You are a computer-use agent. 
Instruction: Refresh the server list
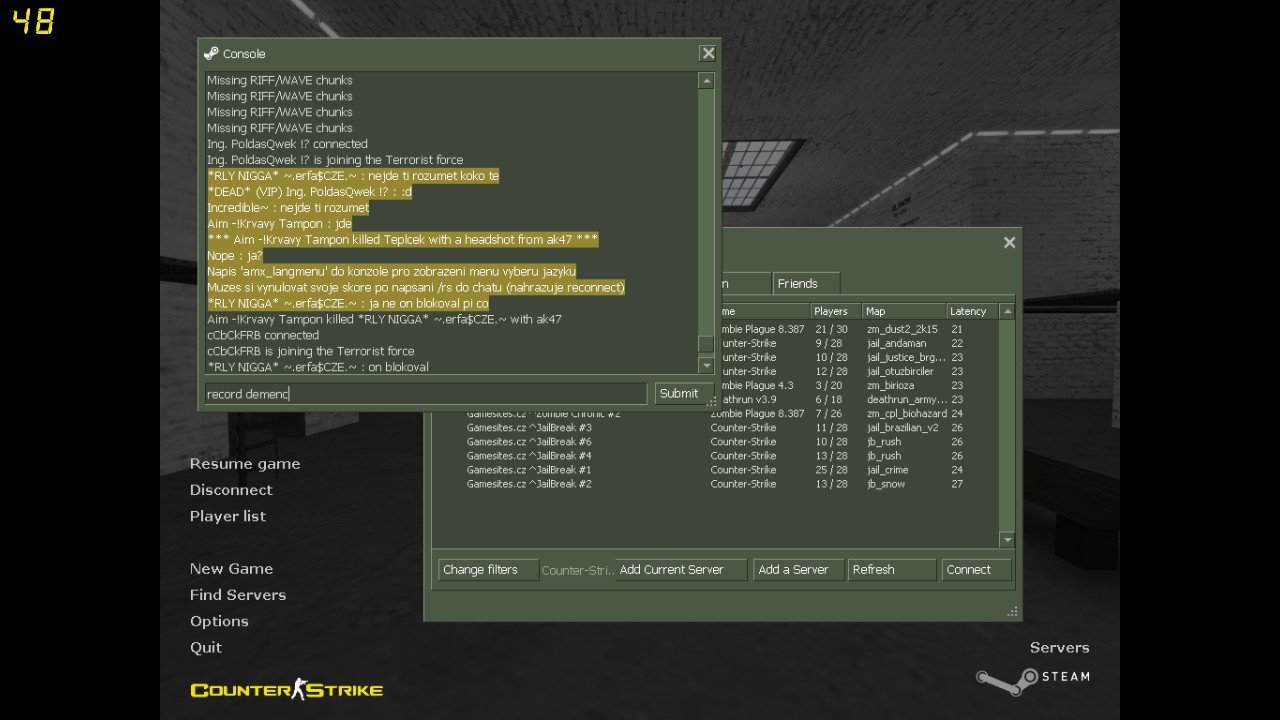coord(891,570)
